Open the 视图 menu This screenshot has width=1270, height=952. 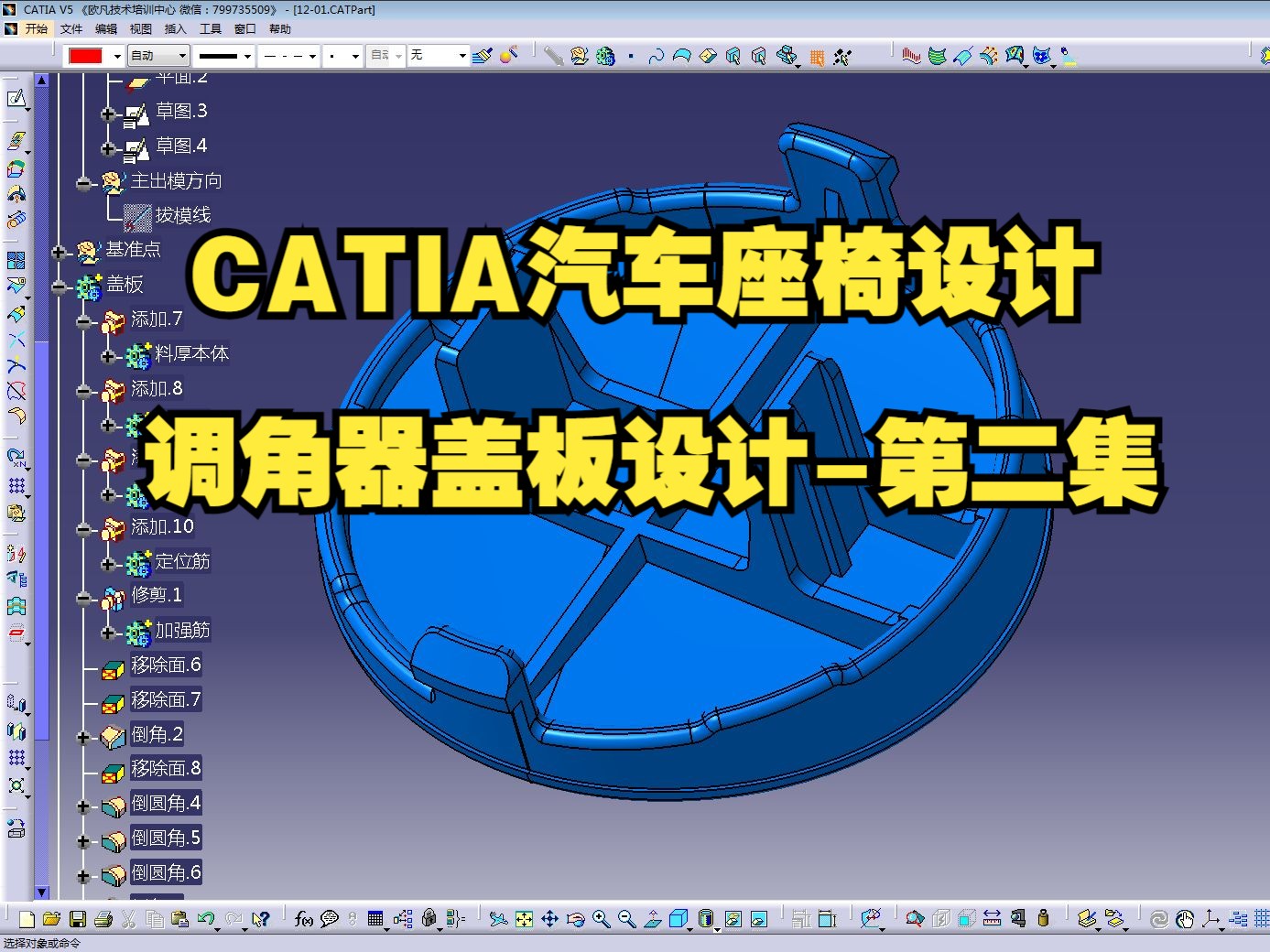[141, 28]
